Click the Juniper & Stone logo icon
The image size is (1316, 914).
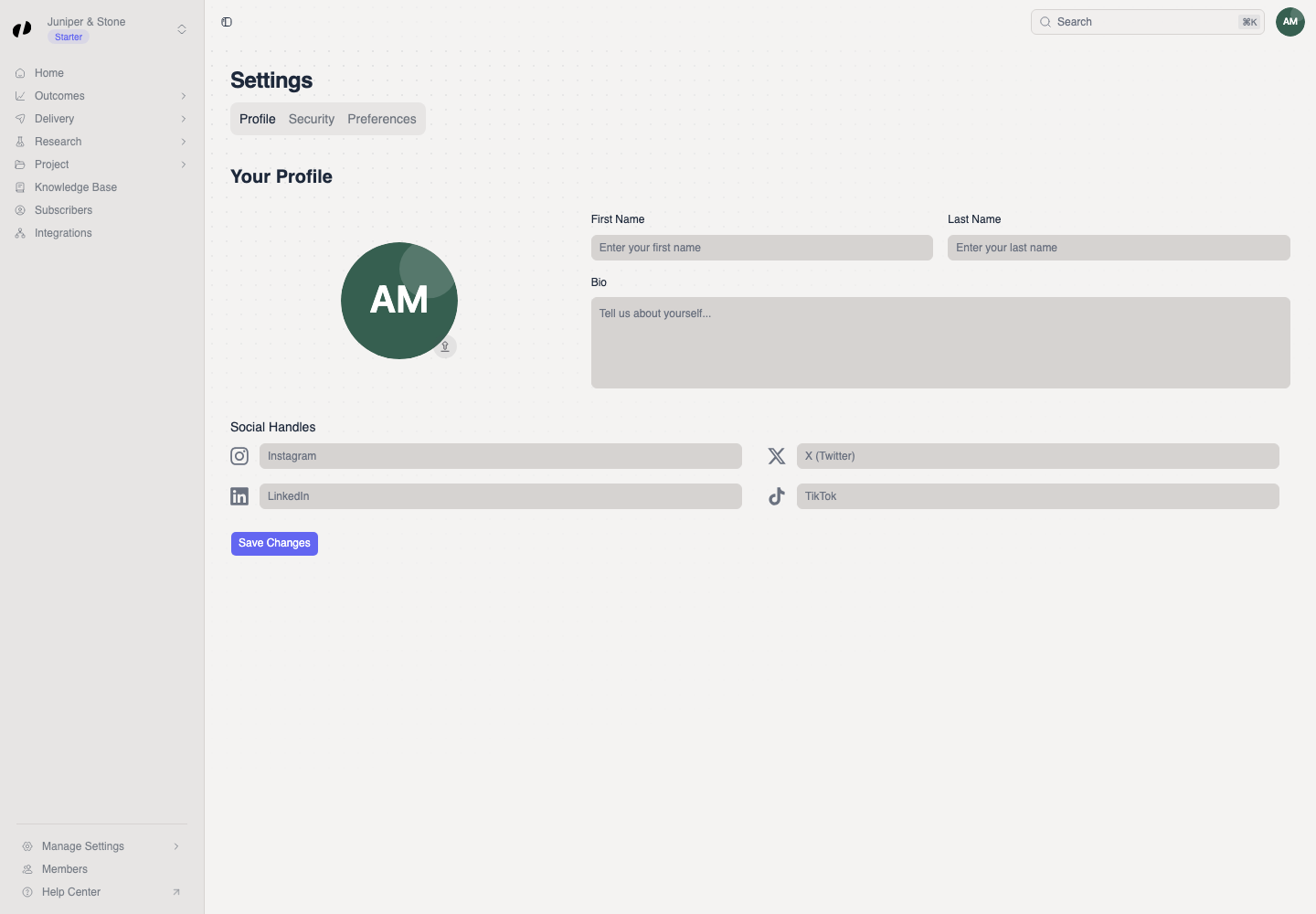22,29
